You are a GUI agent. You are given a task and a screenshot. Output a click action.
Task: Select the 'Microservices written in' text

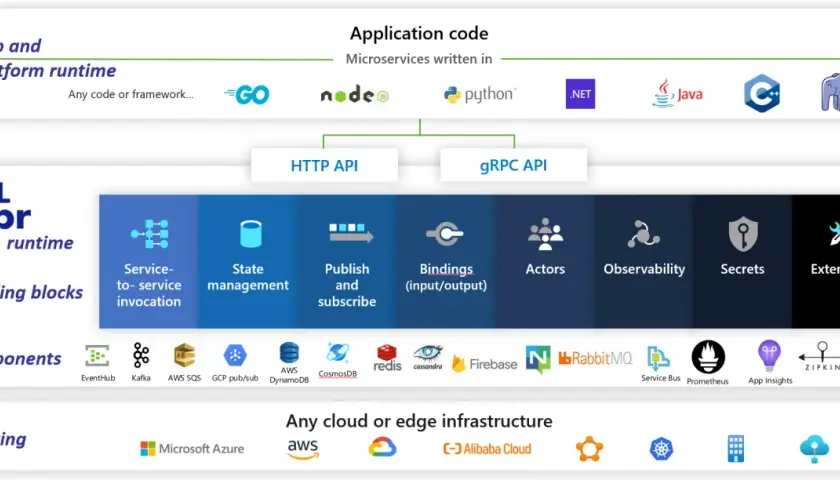[419, 59]
